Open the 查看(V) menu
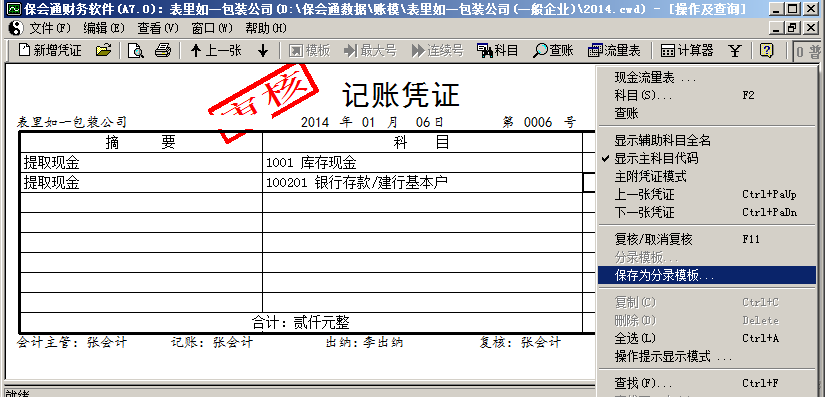The image size is (825, 397). pyautogui.click(x=158, y=28)
